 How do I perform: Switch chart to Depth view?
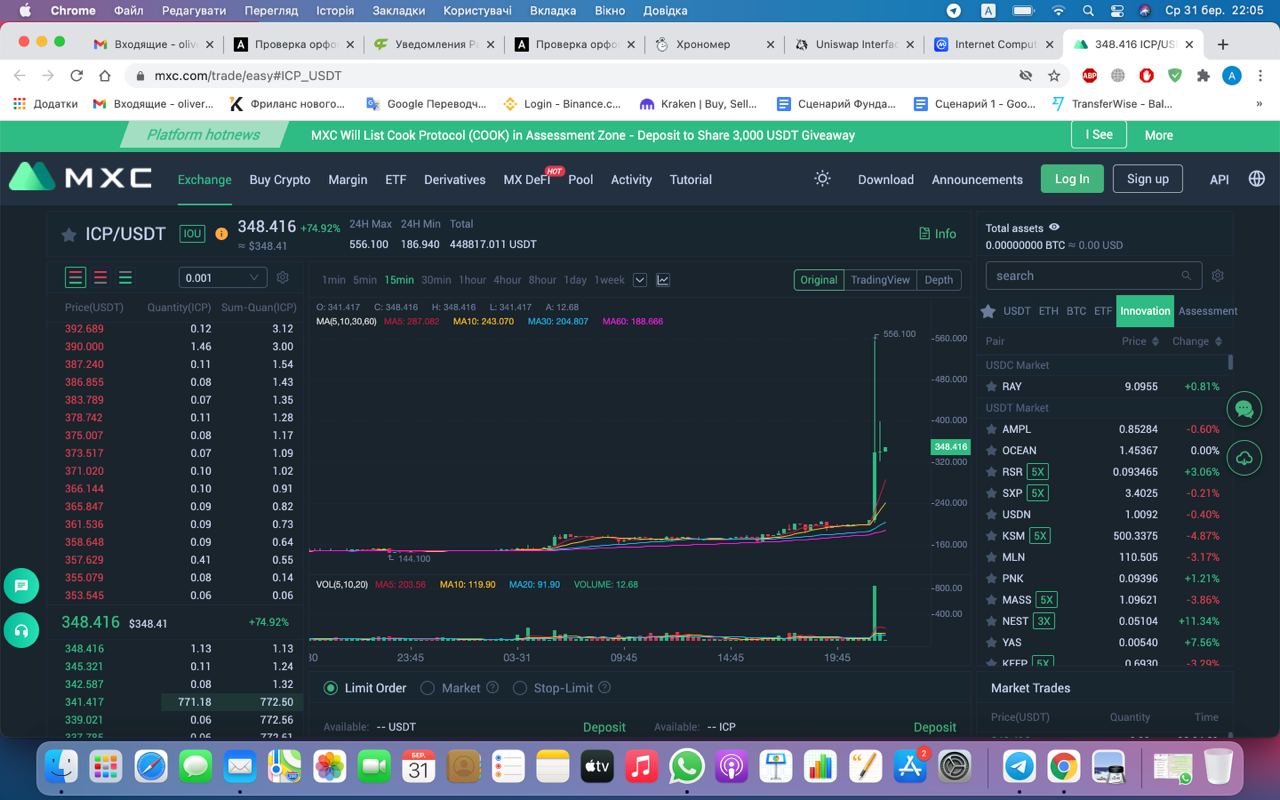point(939,280)
